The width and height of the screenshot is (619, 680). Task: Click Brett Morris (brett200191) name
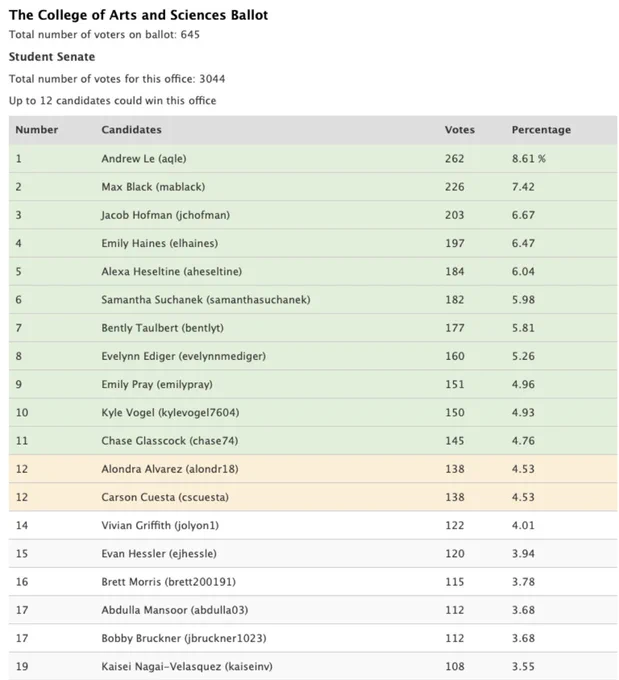[168, 582]
